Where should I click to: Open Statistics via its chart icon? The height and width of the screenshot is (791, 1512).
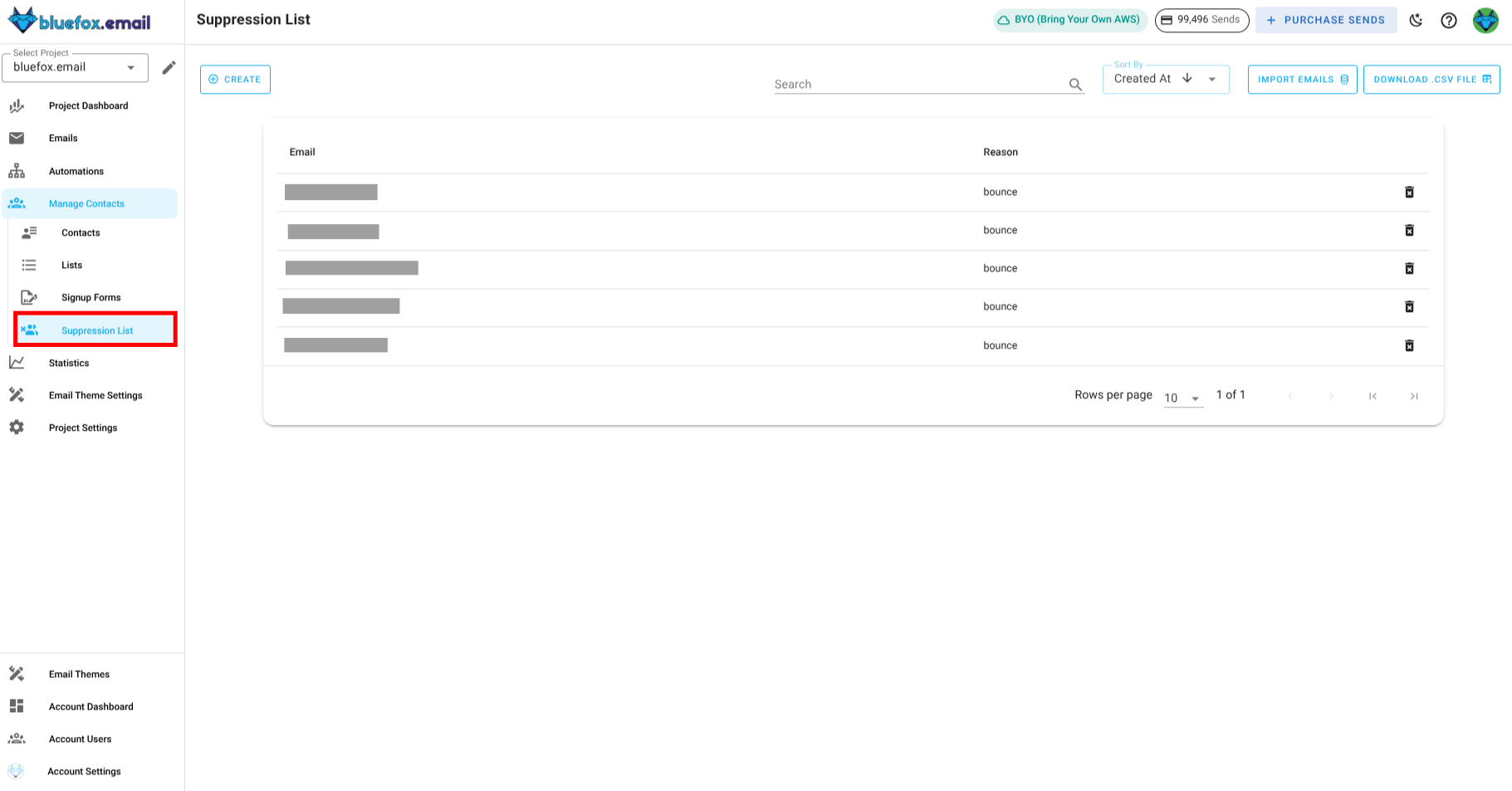click(17, 363)
